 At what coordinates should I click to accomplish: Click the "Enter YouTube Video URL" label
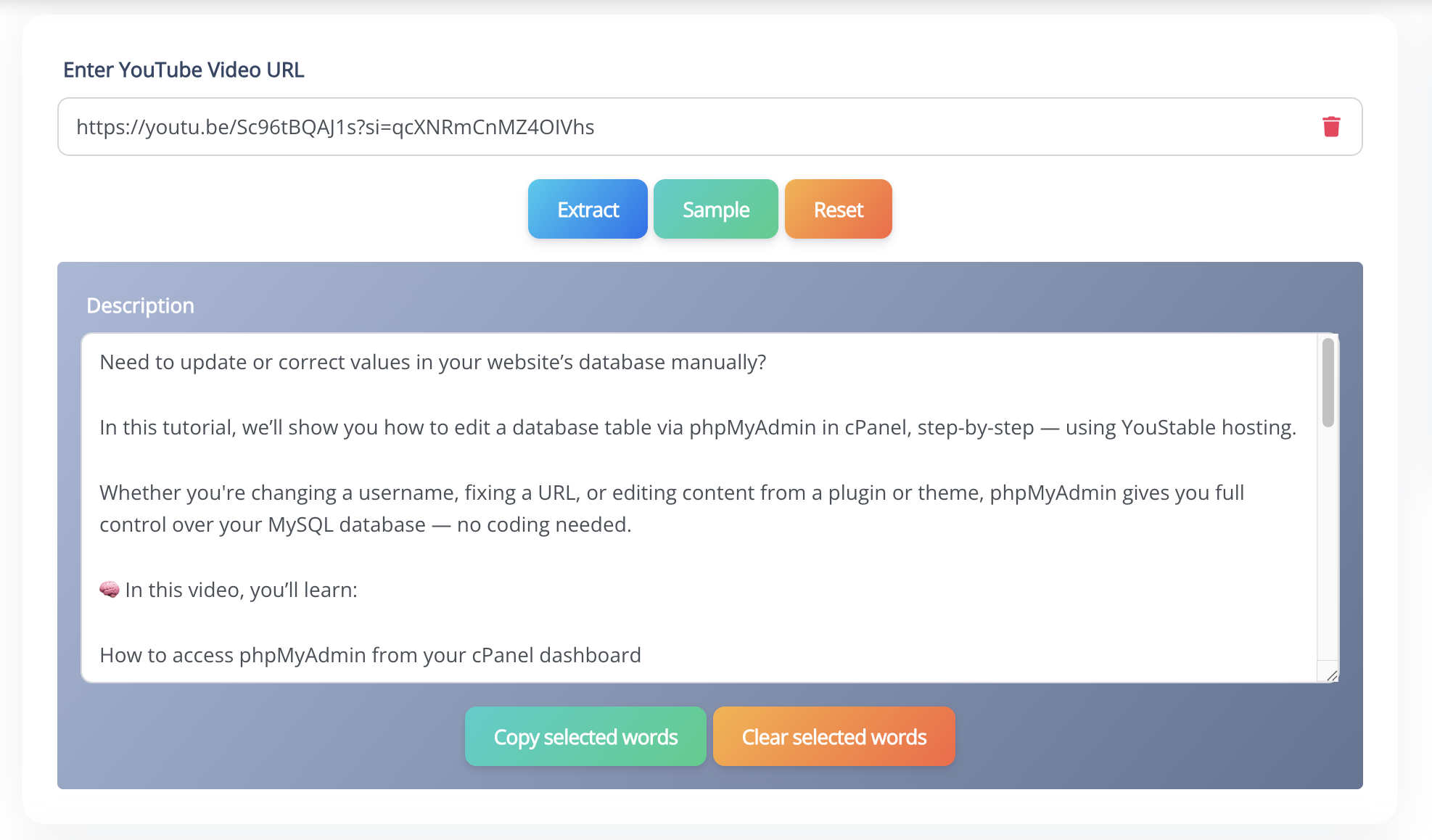pyautogui.click(x=184, y=70)
